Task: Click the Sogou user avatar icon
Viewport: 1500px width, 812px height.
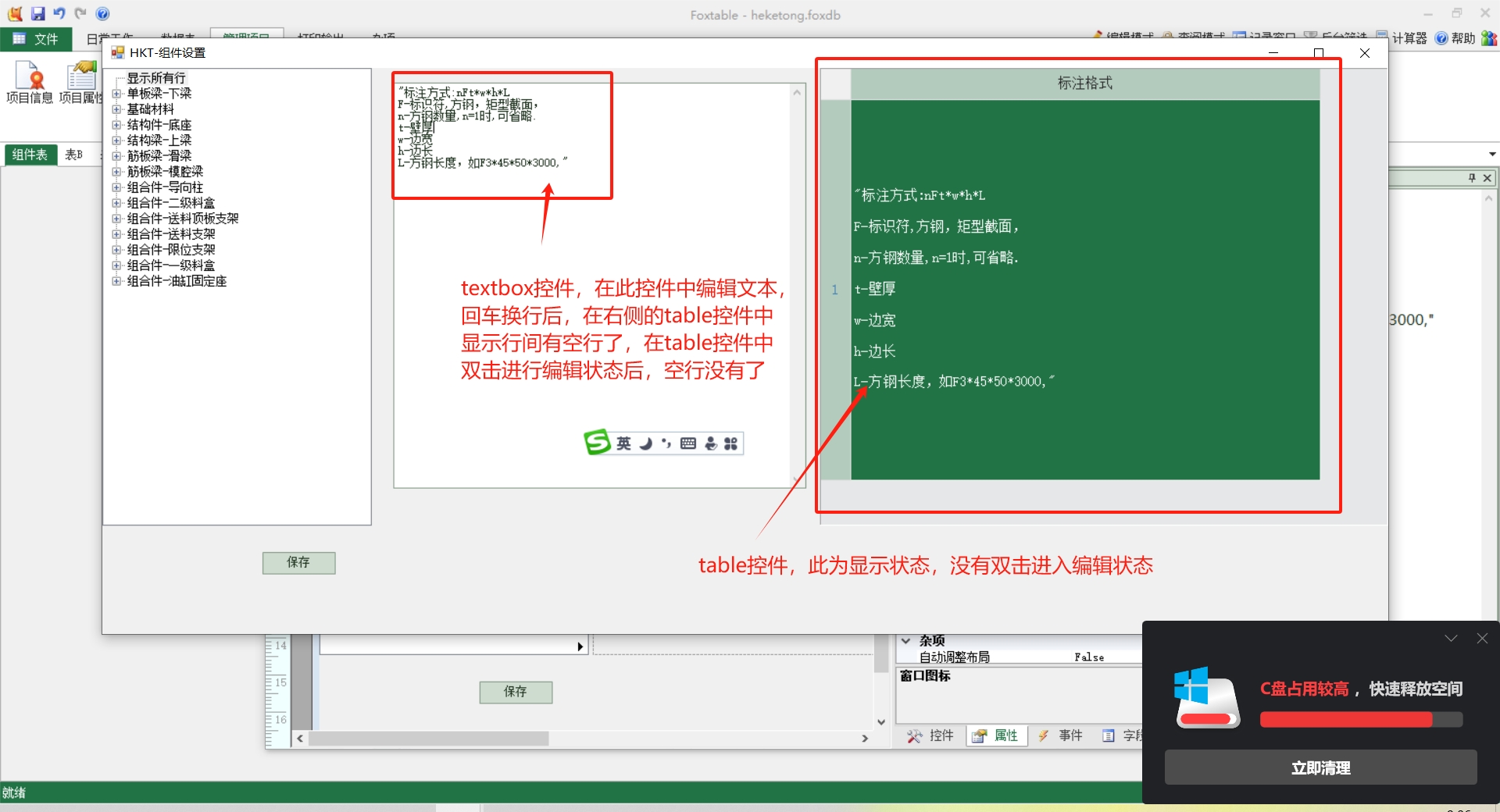Action: pyautogui.click(x=710, y=443)
